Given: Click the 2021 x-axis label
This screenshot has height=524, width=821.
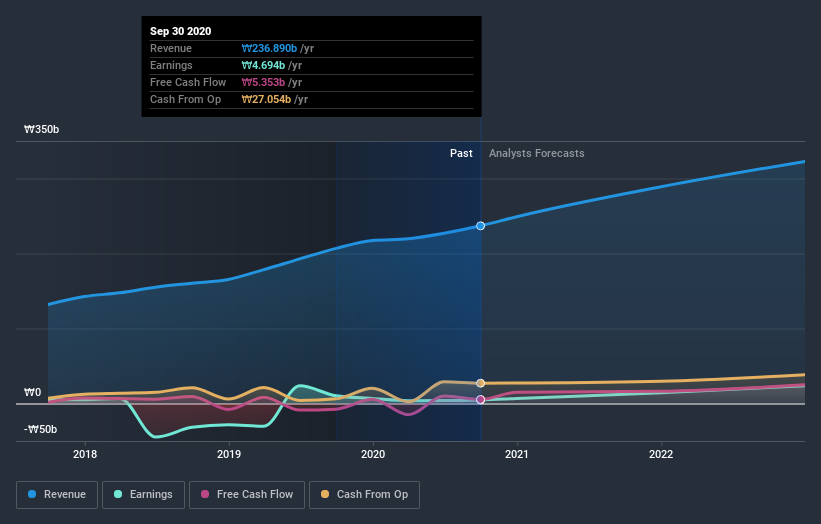Looking at the screenshot, I should click(517, 454).
